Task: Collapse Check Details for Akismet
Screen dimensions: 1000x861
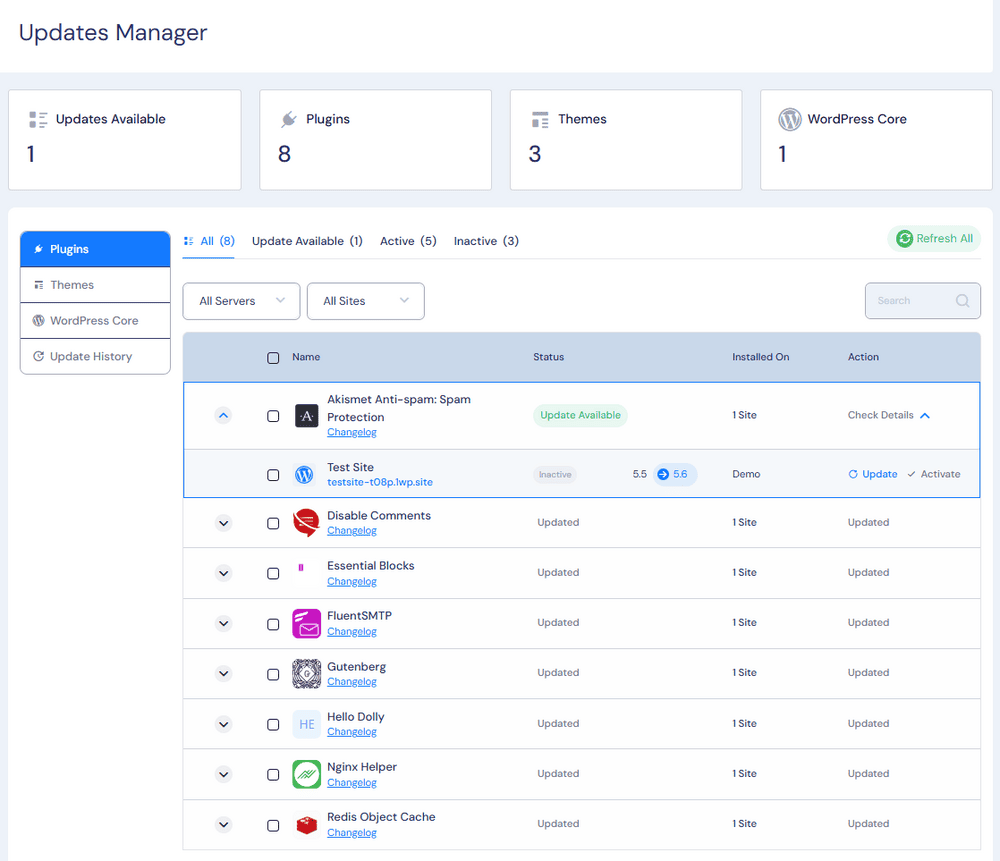Action: pyautogui.click(x=888, y=415)
